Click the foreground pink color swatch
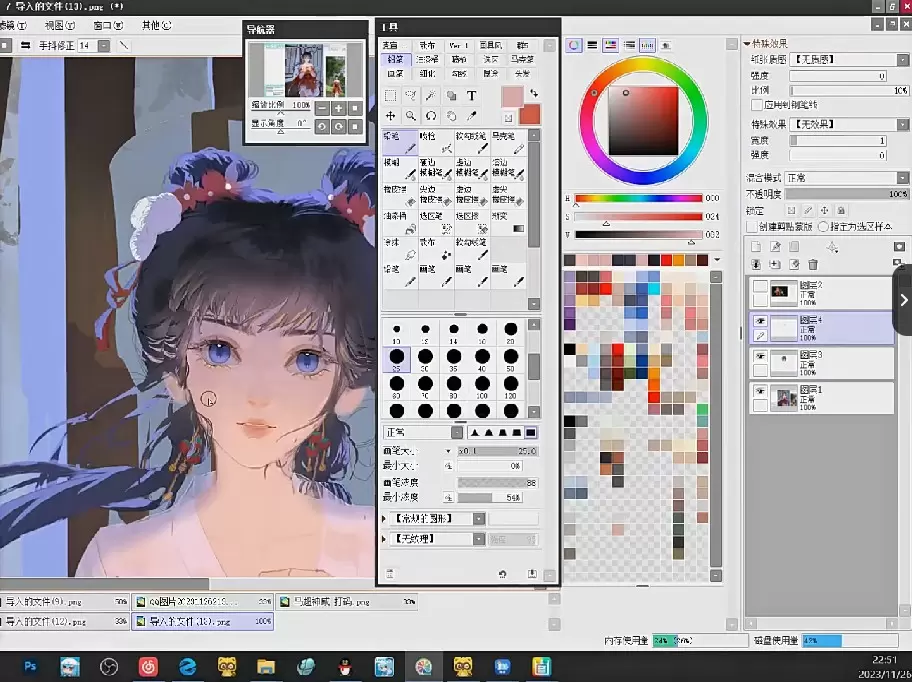Screen dimensions: 912x682 [x=512, y=97]
